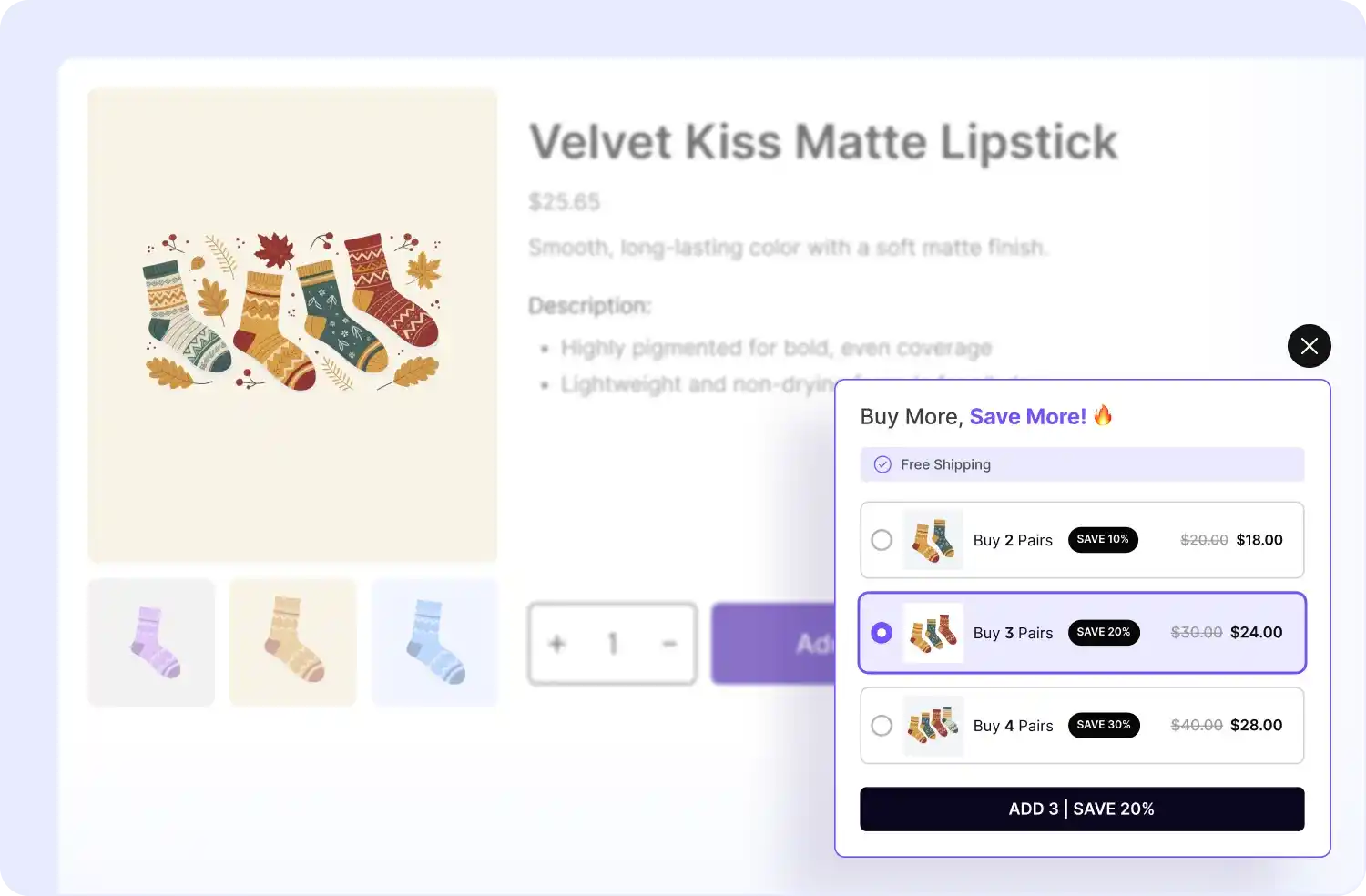
Task: Select the Buy 2 Pairs radio option
Action: [x=882, y=540]
